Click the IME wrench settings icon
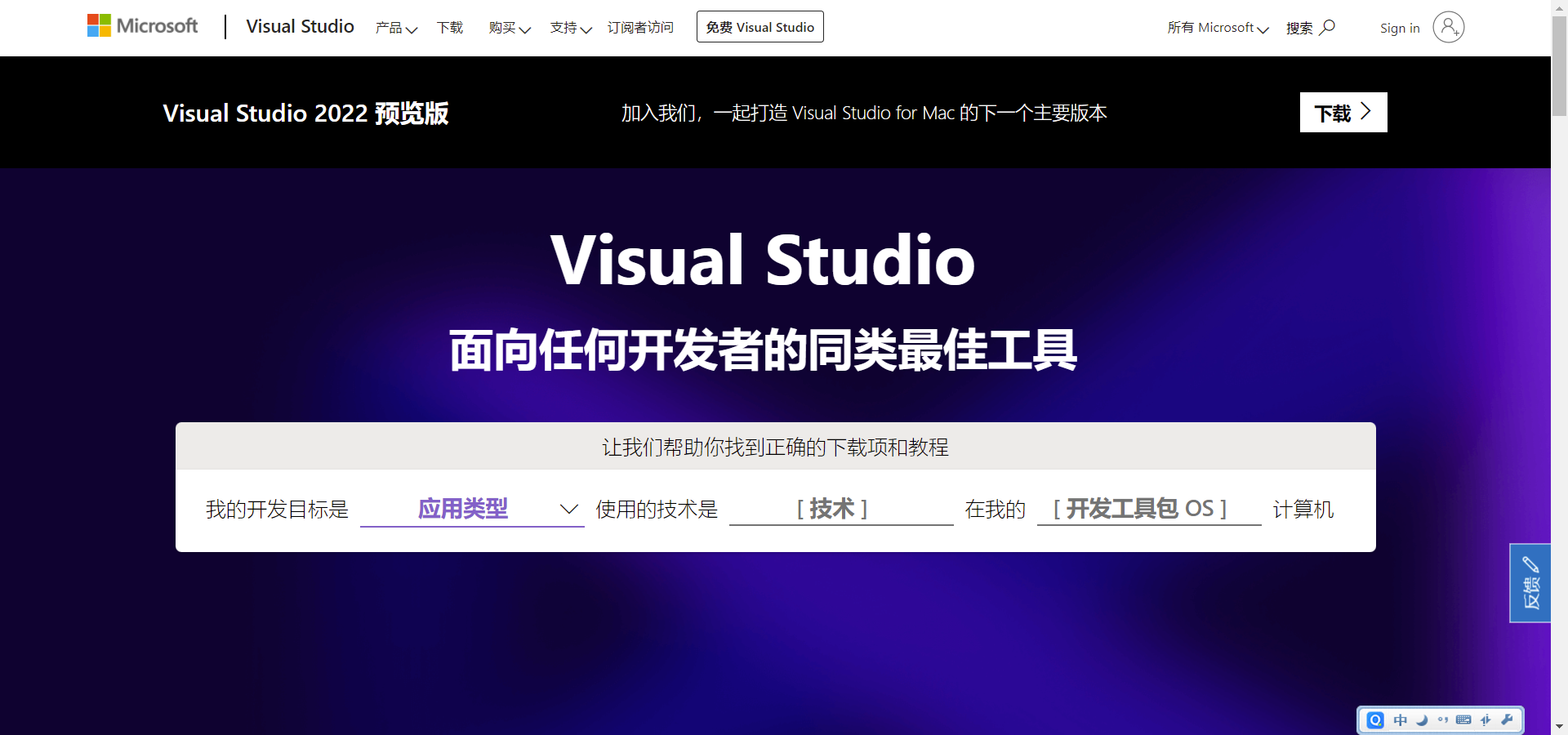This screenshot has width=1568, height=735. point(1508,719)
